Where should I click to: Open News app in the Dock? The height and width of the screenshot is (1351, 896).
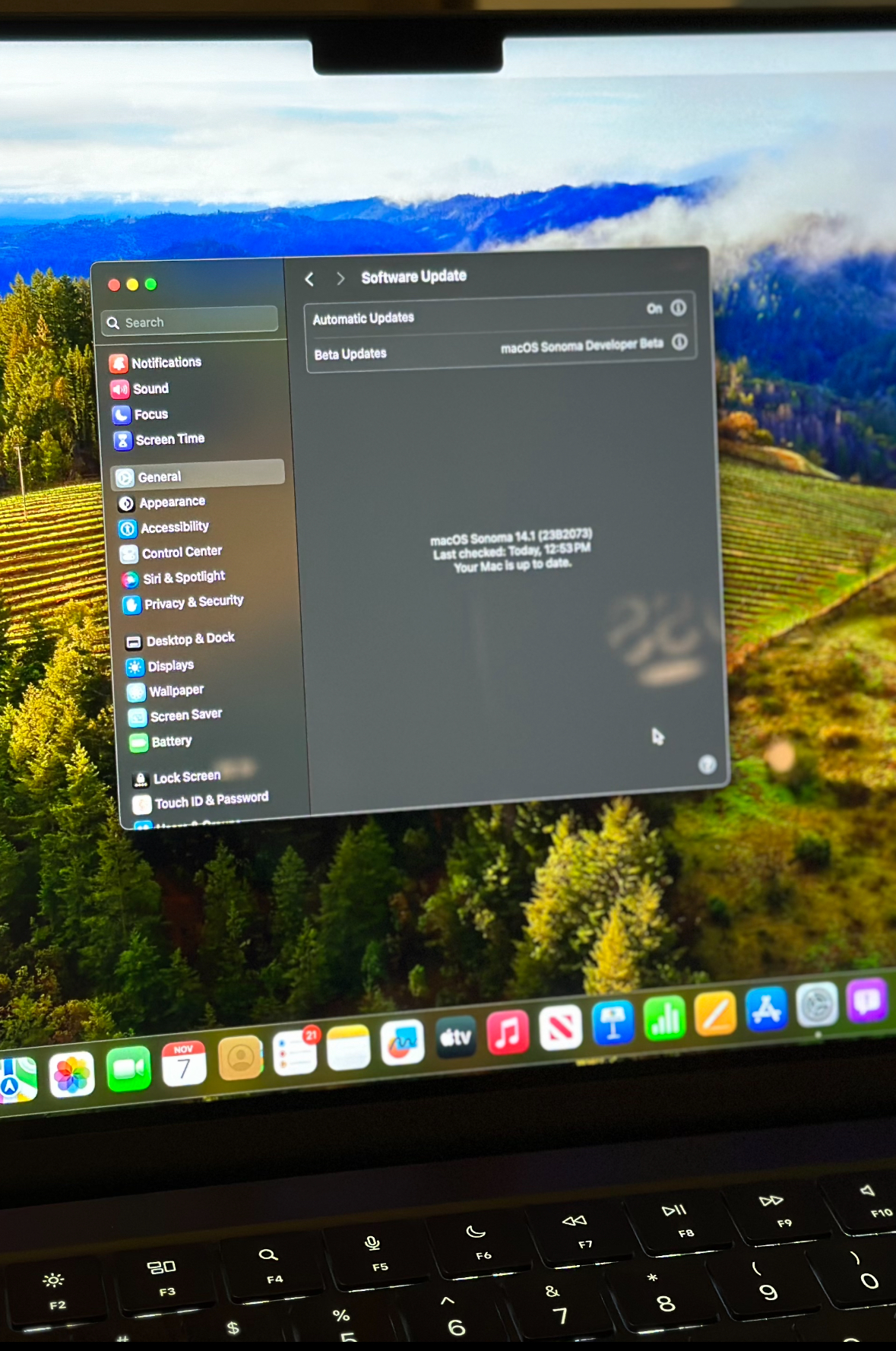click(560, 1027)
